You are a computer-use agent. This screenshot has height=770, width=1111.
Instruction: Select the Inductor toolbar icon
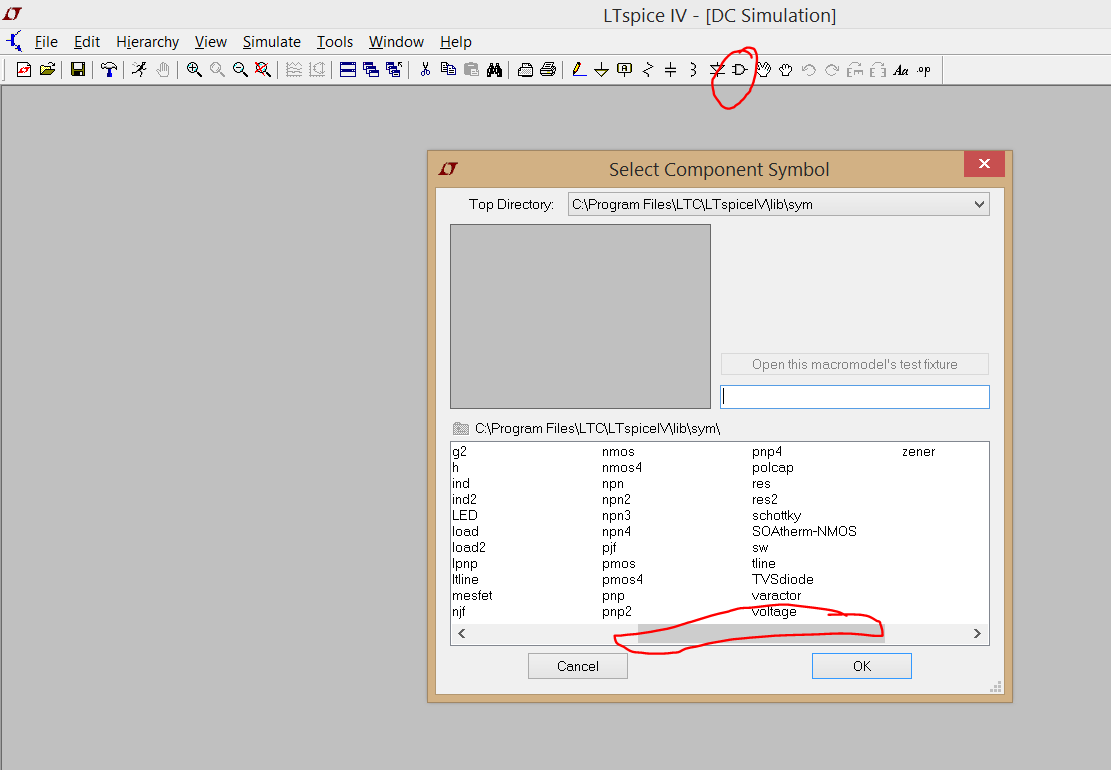693,69
